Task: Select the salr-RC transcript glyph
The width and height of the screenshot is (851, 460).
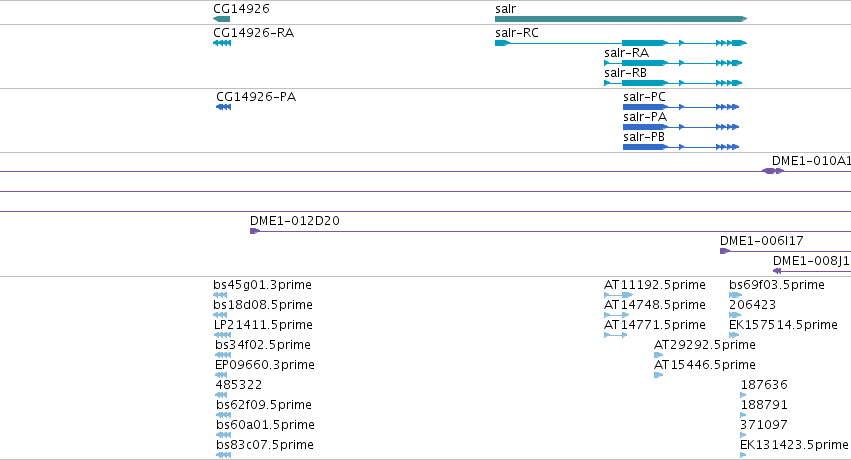Action: click(621, 43)
